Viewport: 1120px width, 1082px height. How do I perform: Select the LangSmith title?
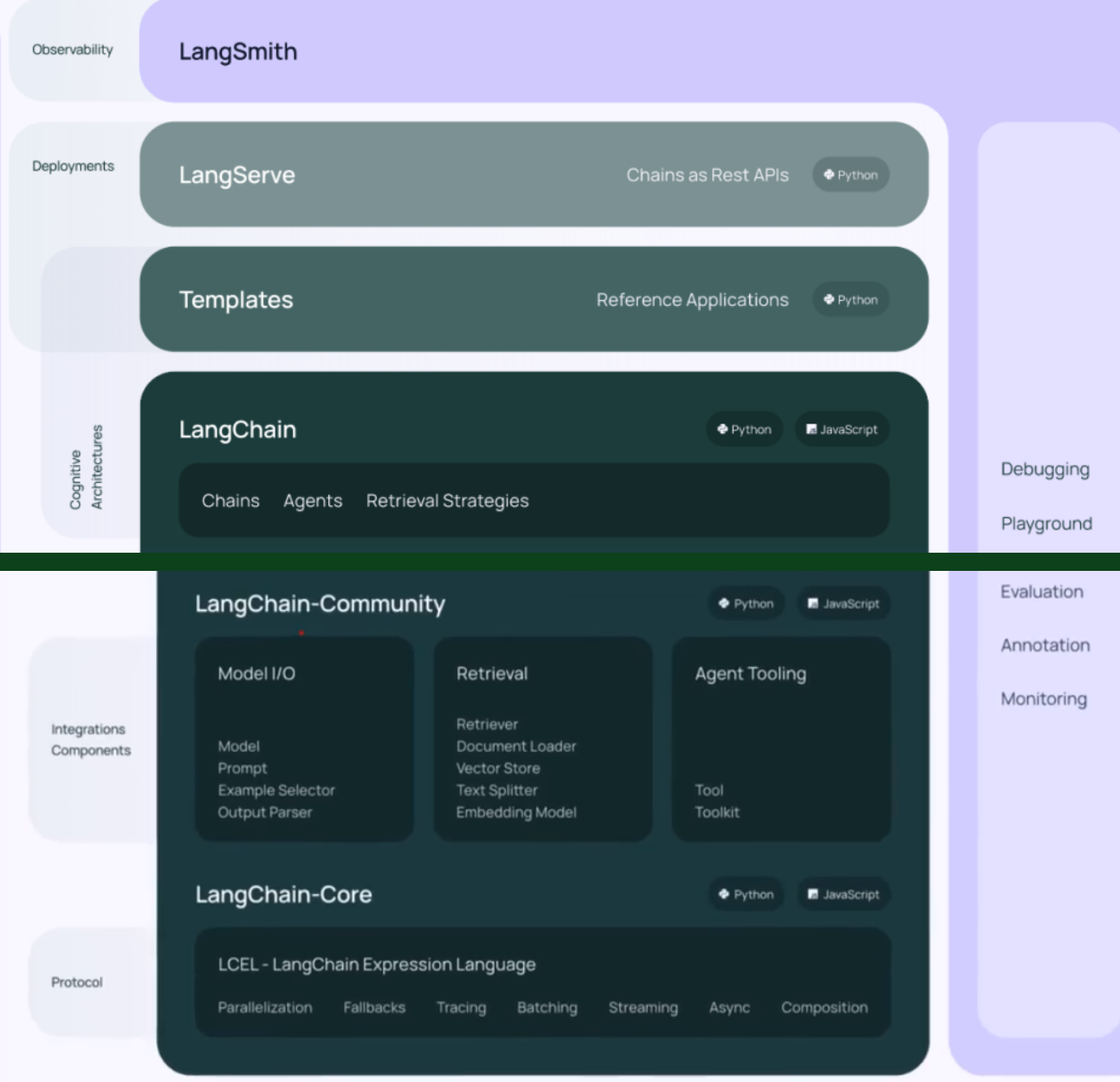[238, 52]
